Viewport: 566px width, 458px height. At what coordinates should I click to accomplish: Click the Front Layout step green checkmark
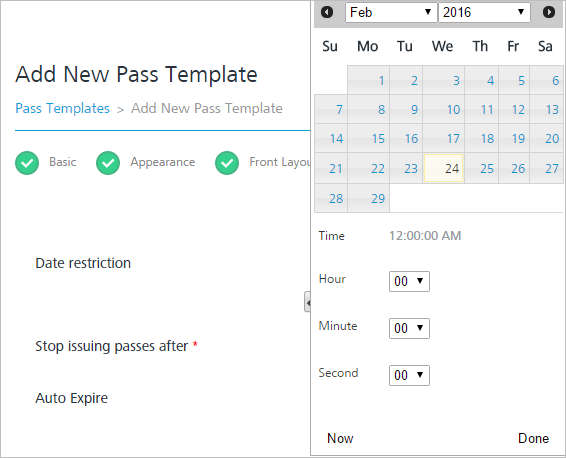(227, 163)
